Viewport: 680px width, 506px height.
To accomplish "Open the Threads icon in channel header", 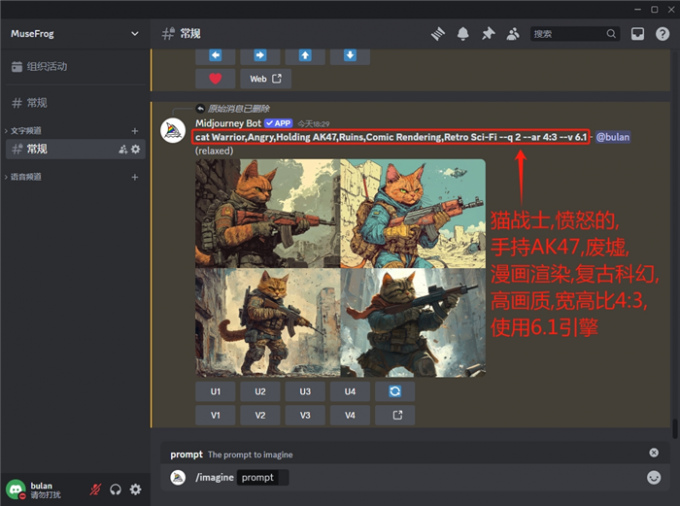I will click(x=438, y=34).
